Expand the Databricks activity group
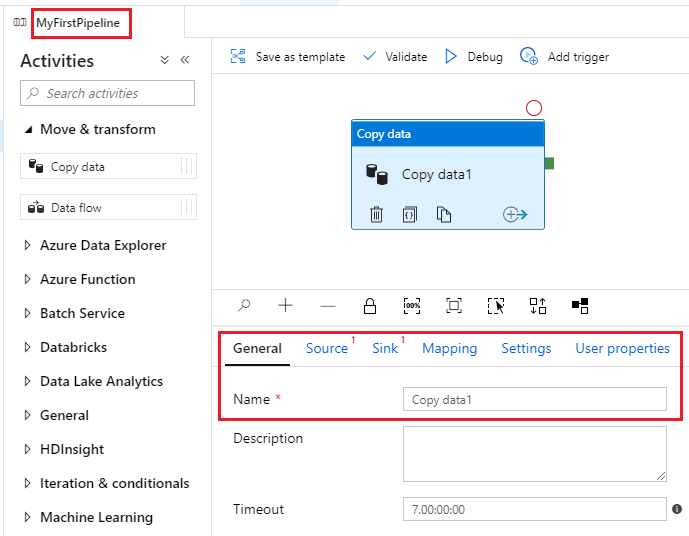689x536 pixels. tap(28, 348)
